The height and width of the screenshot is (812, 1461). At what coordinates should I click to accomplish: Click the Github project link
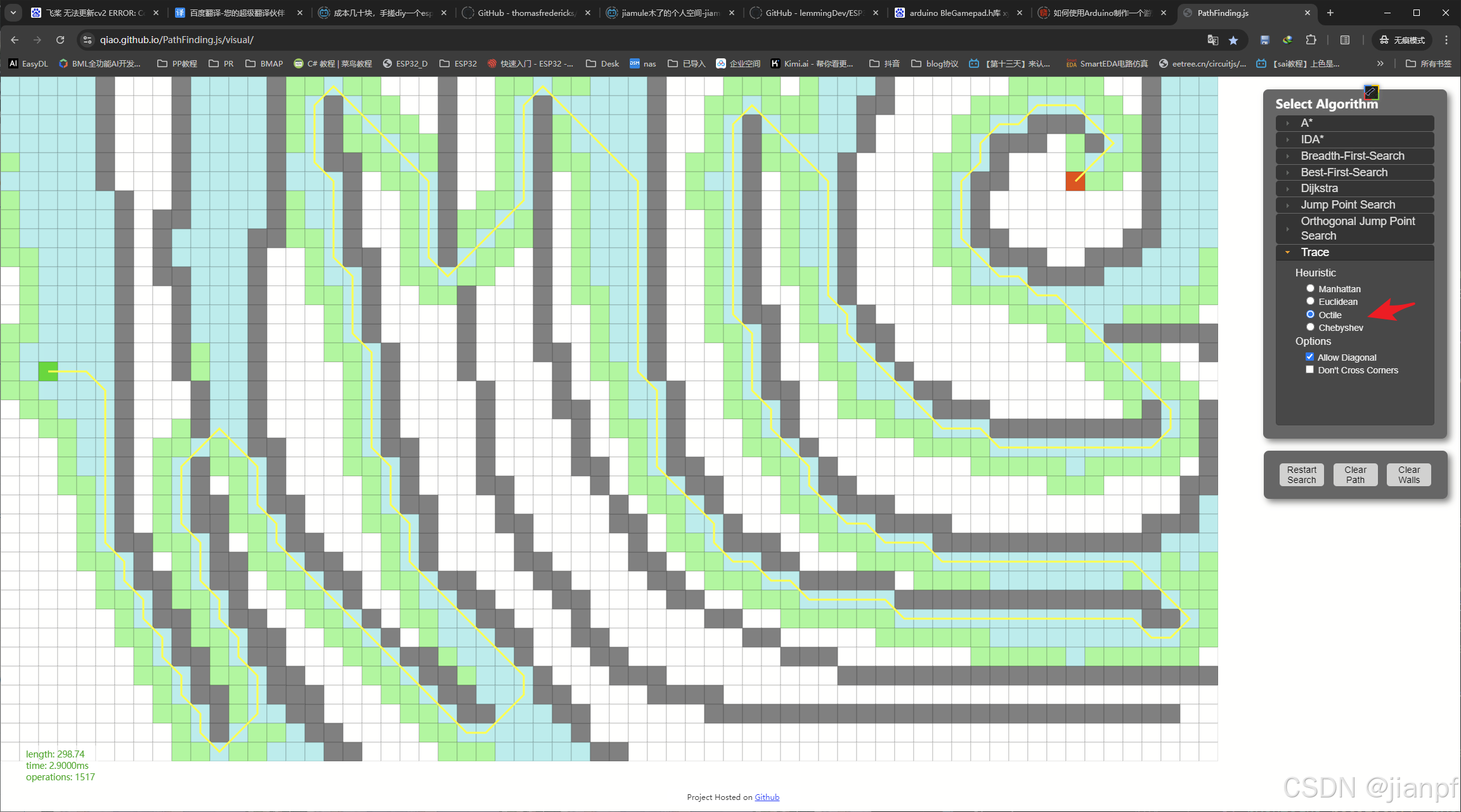point(767,797)
